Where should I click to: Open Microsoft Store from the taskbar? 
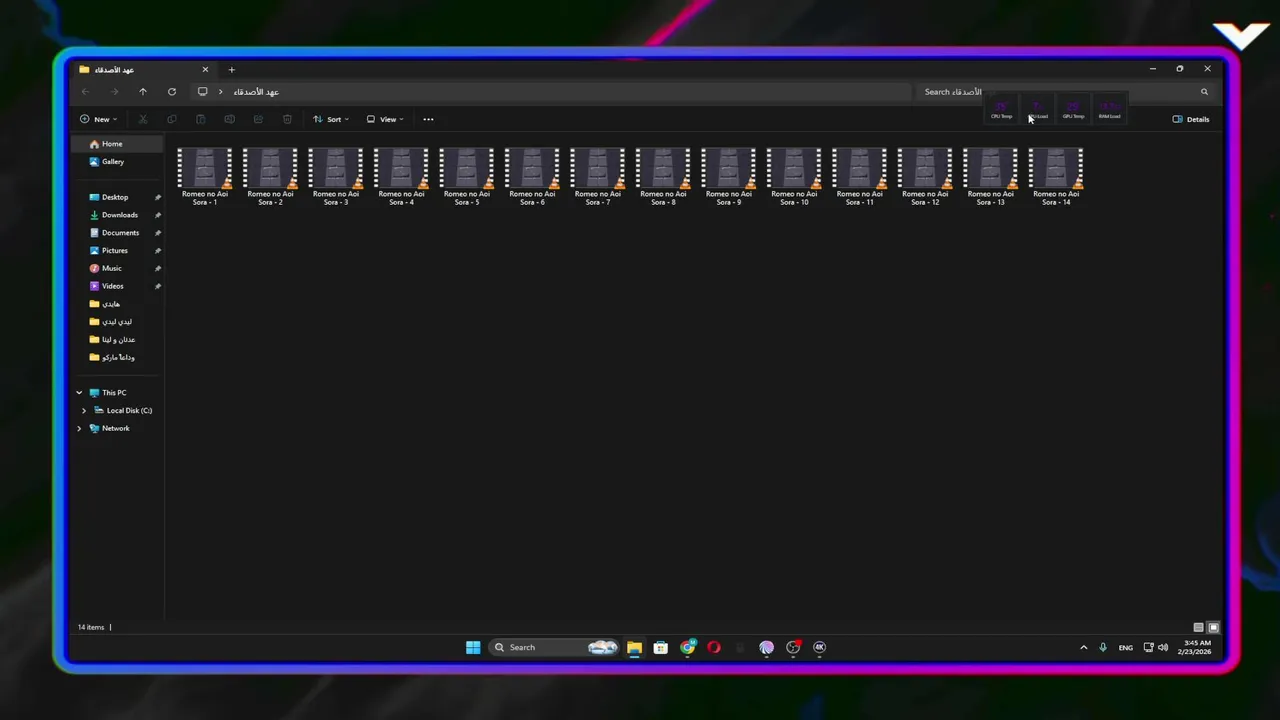tap(660, 647)
